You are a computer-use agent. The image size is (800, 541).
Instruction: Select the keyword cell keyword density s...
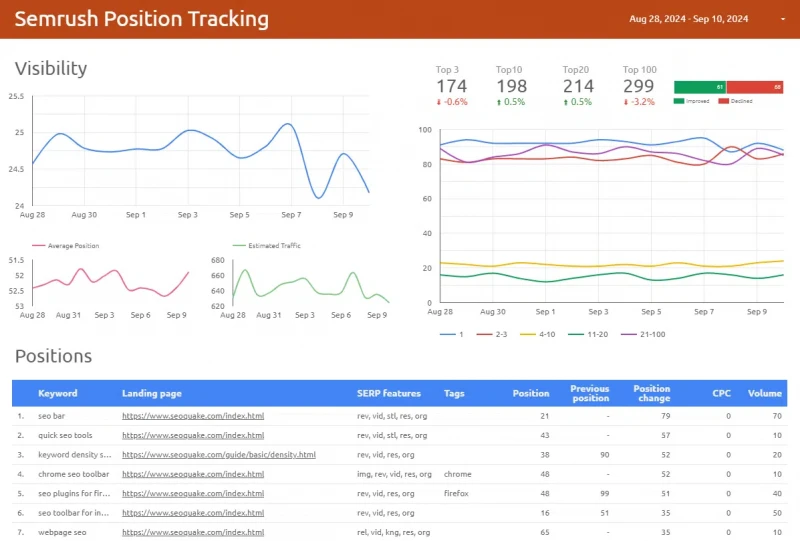coord(74,455)
